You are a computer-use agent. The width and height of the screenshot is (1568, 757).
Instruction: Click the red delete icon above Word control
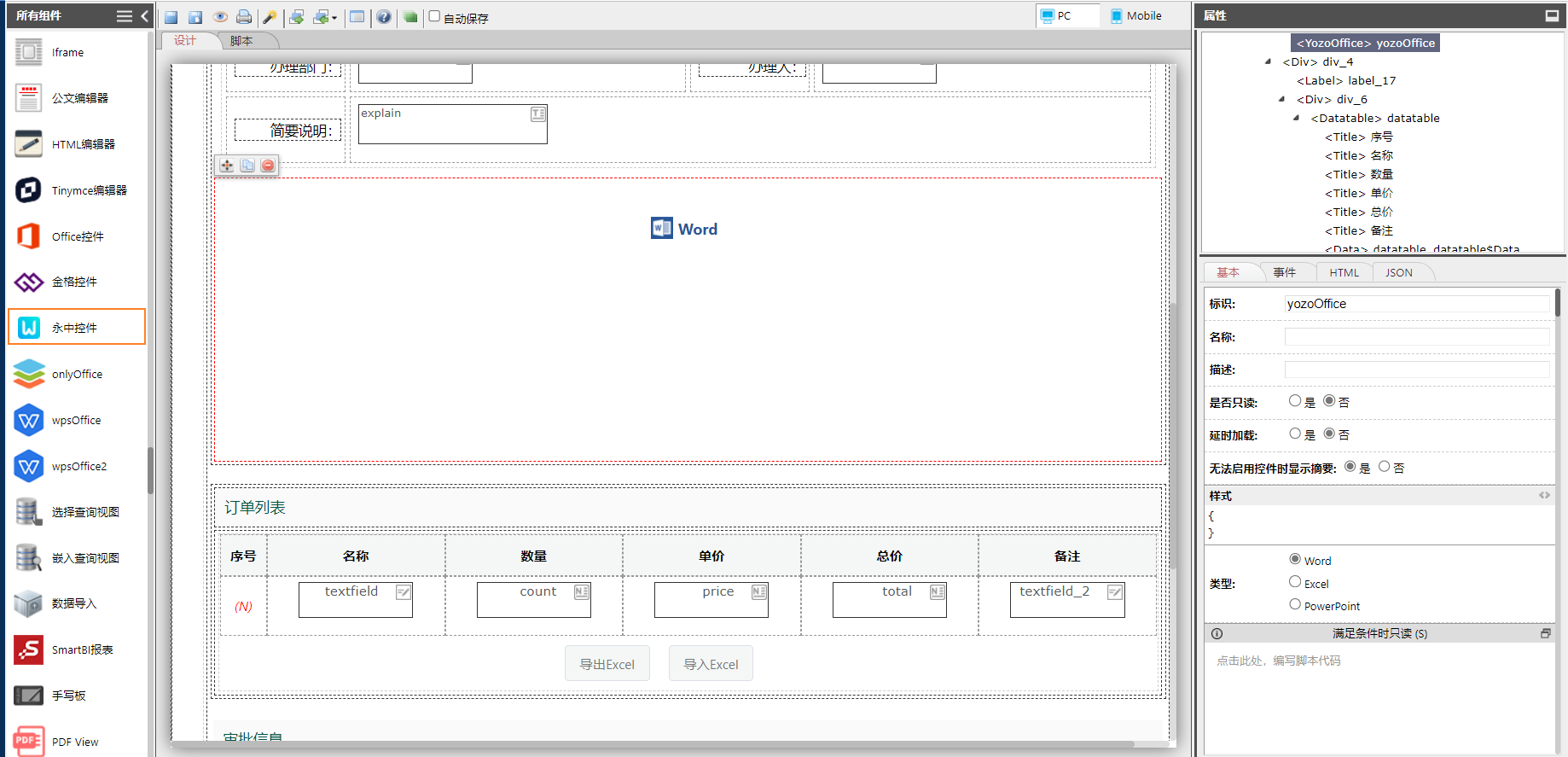[x=268, y=166]
